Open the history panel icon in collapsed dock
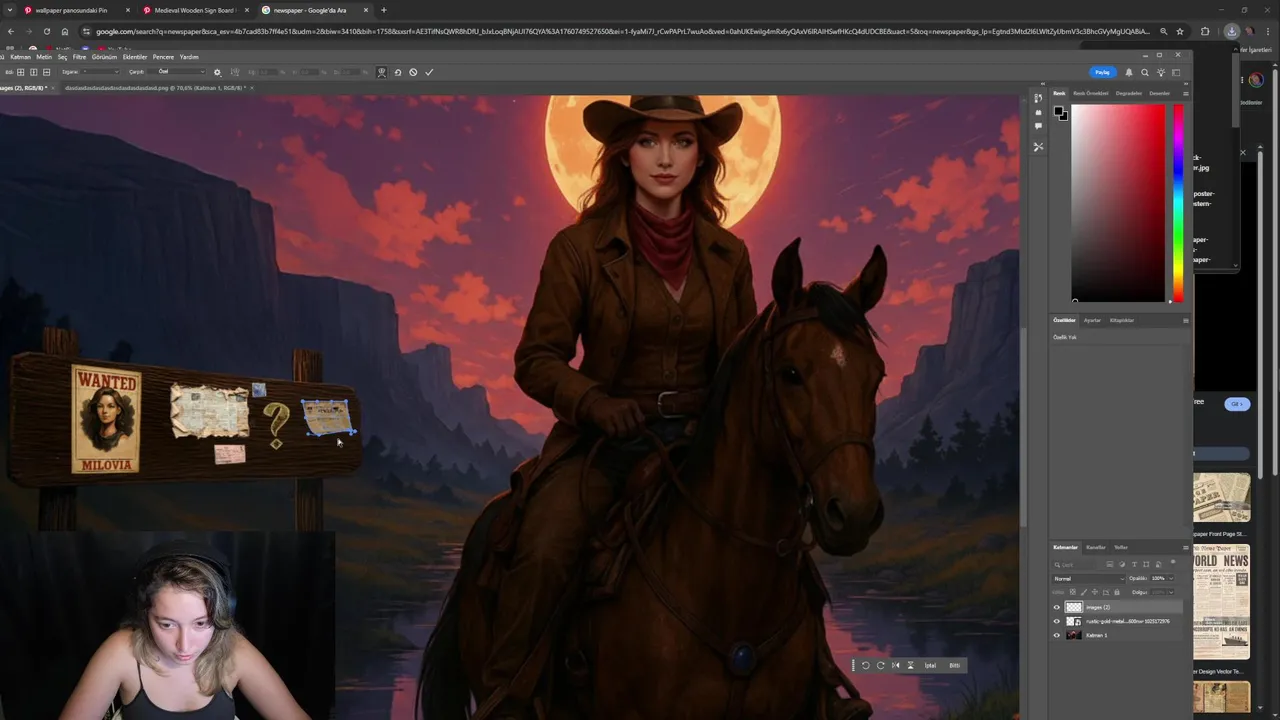Screen dimensions: 1280x720 [x=1038, y=98]
